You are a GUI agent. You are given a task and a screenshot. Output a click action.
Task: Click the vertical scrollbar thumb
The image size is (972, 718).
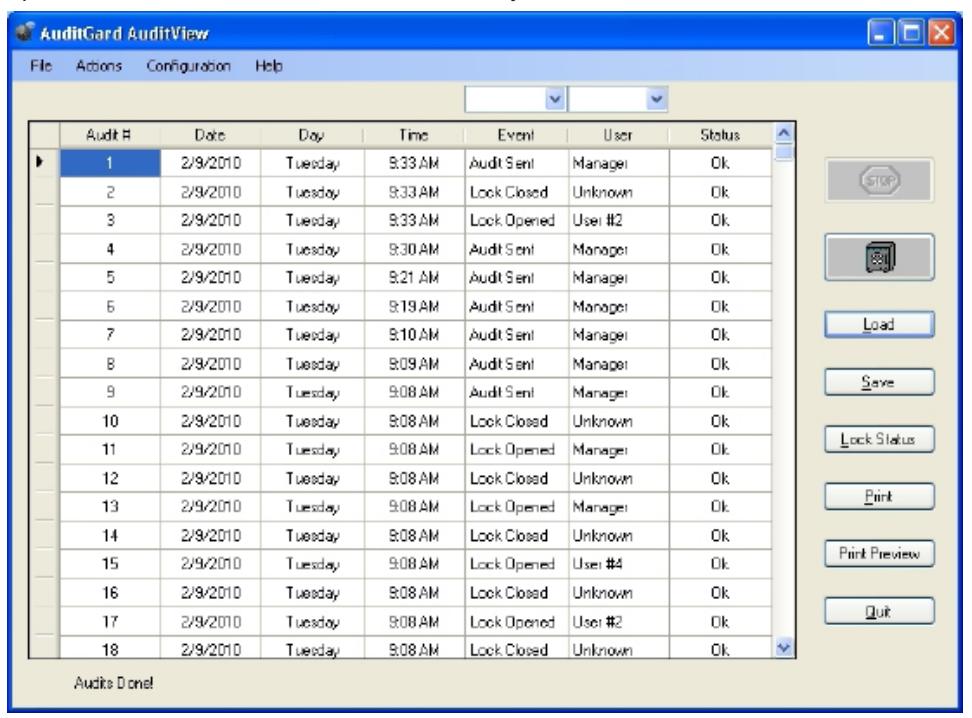point(784,151)
